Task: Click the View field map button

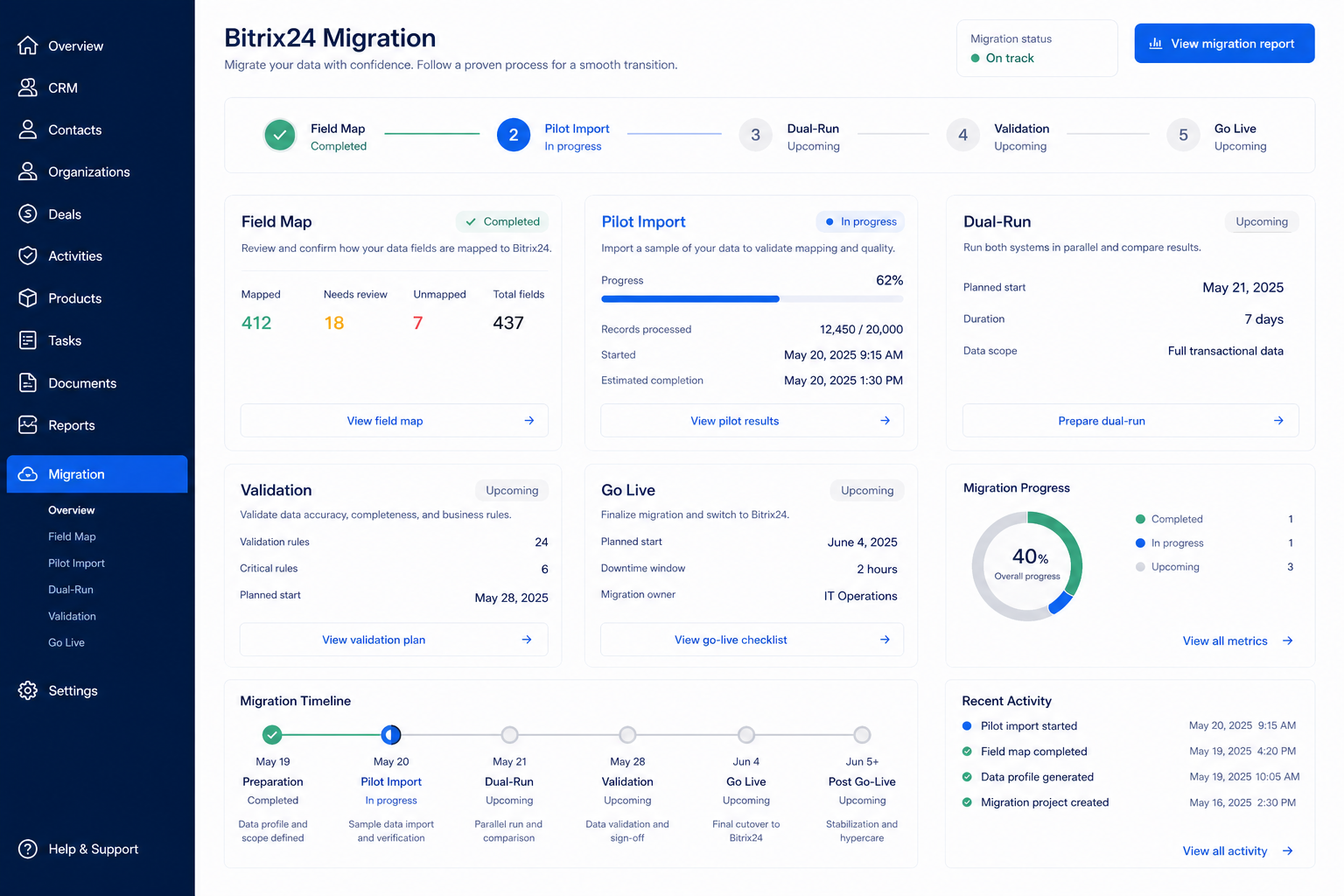Action: 395,421
